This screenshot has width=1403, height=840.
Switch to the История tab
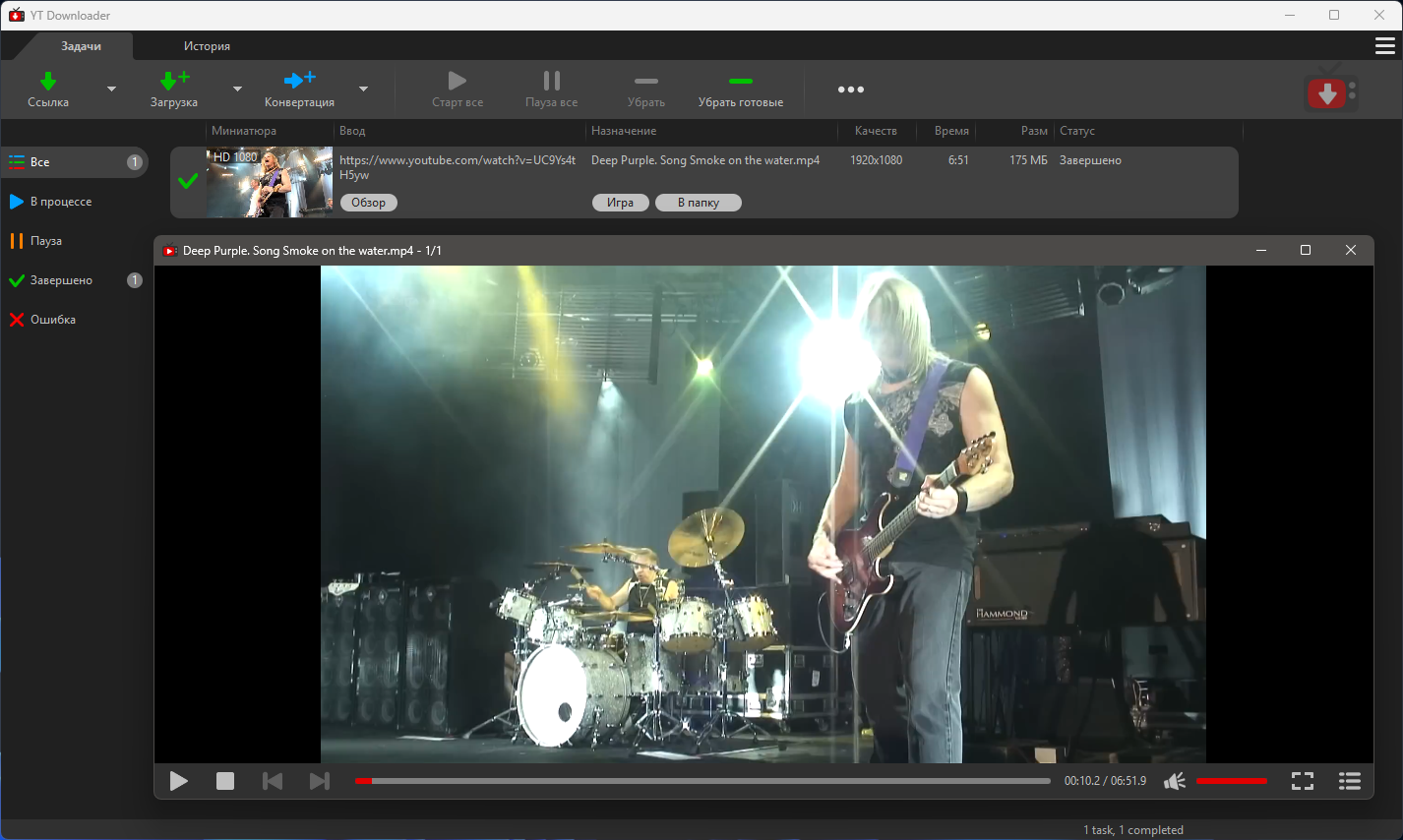(207, 46)
